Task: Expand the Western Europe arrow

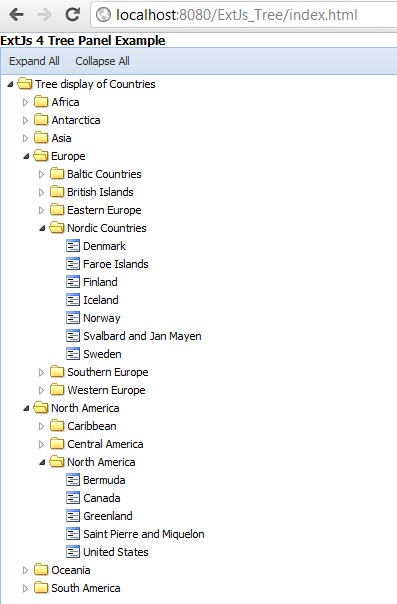Action: click(41, 390)
